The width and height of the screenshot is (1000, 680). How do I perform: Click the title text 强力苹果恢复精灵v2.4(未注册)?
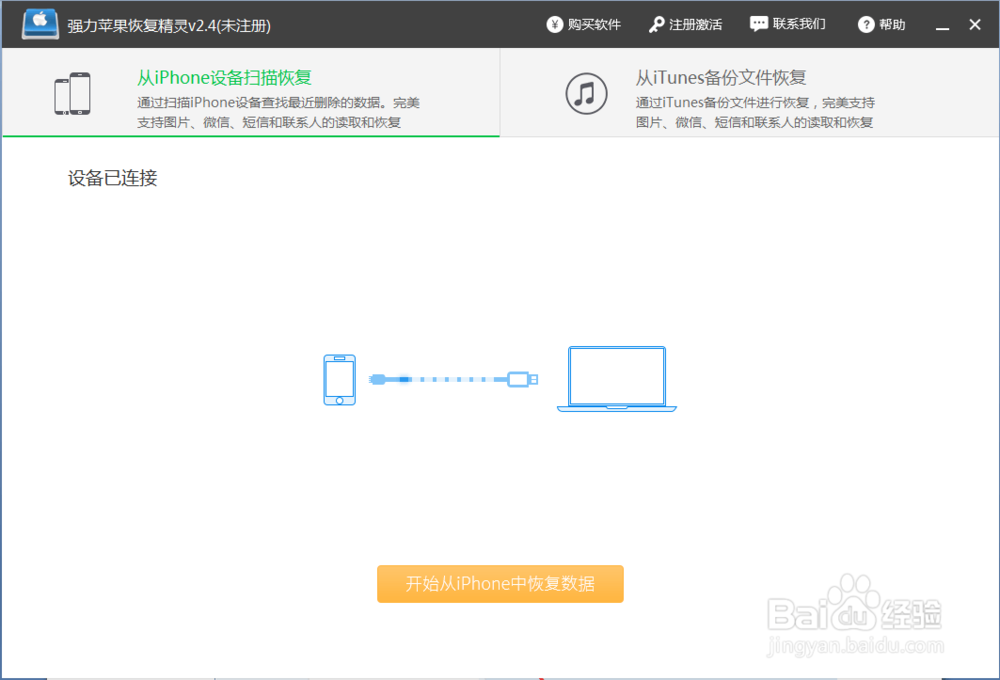pos(169,26)
